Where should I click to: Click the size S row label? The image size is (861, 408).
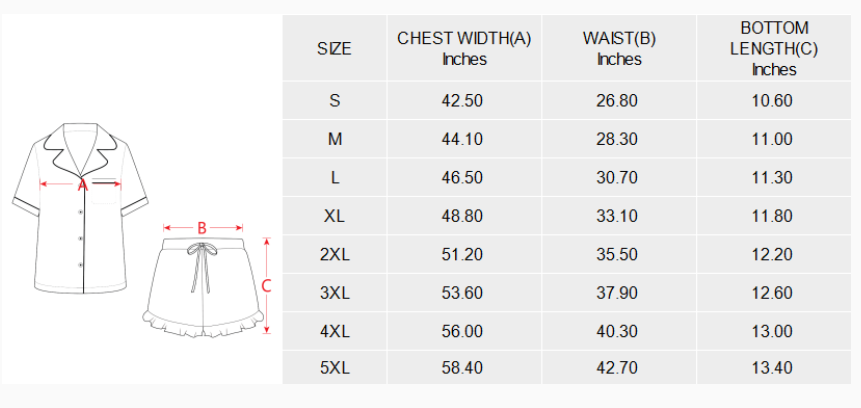point(334,101)
